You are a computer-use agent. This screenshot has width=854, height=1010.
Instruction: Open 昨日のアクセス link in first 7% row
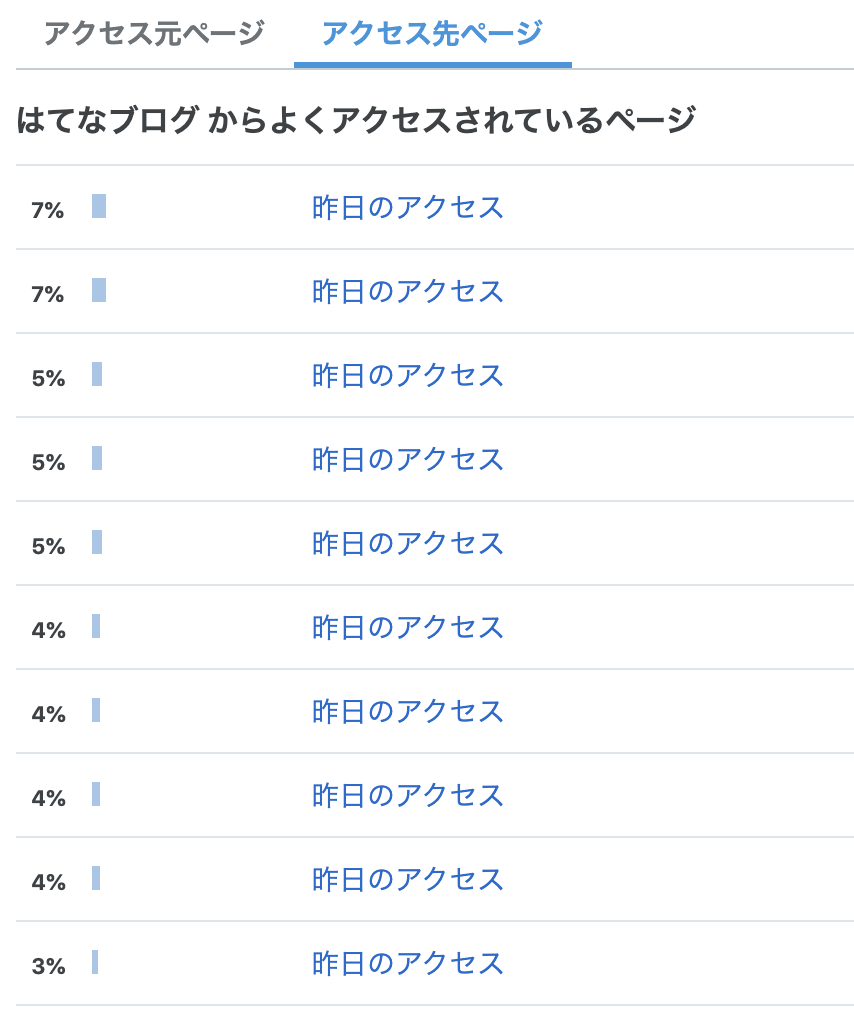[408, 207]
